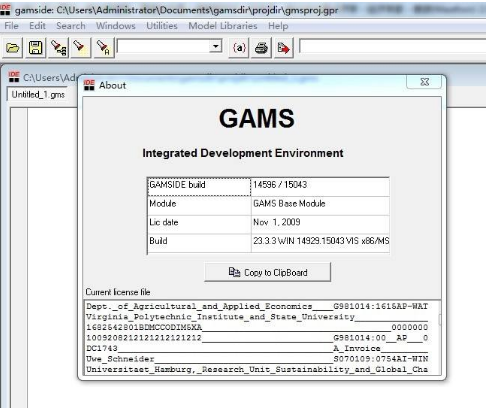Select the 14596 / 15043 build value
486x408 pixels.
pyautogui.click(x=320, y=187)
